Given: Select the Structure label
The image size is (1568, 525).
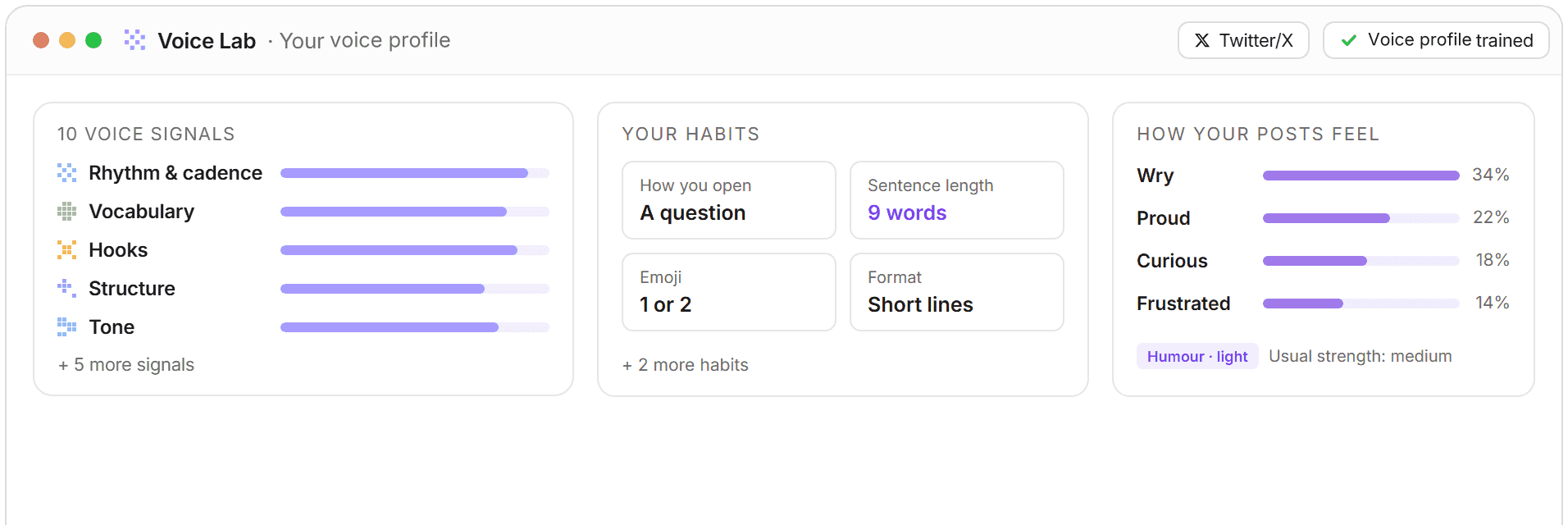Looking at the screenshot, I should tap(132, 289).
